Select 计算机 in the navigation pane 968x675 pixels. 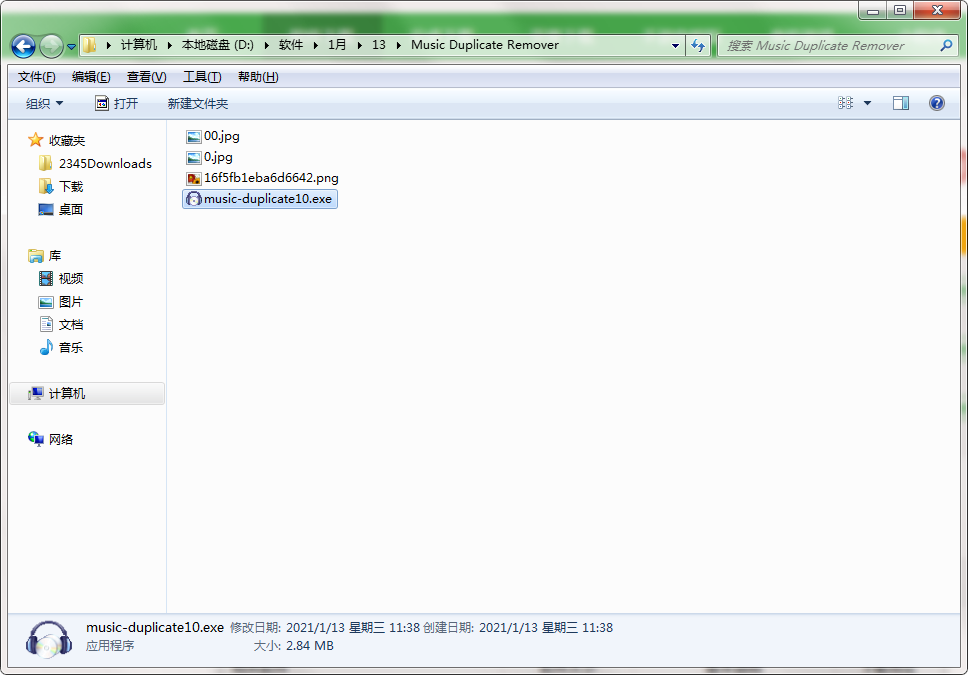67,394
